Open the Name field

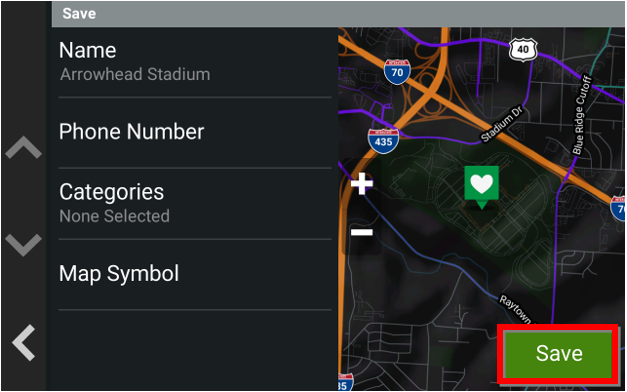[x=195, y=62]
